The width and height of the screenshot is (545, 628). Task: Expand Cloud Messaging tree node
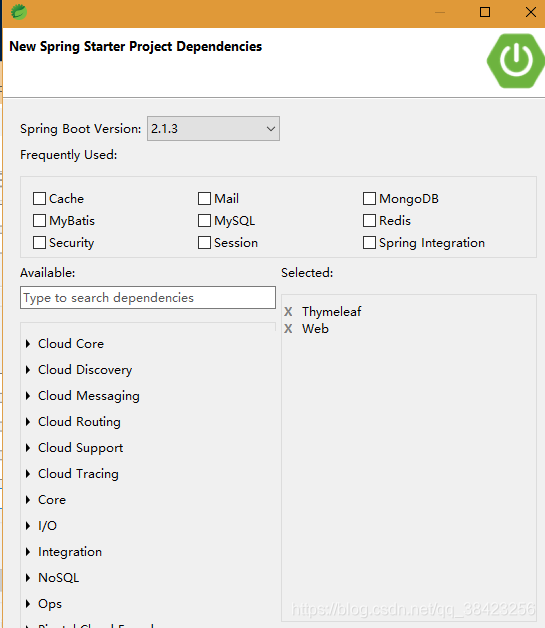point(28,396)
